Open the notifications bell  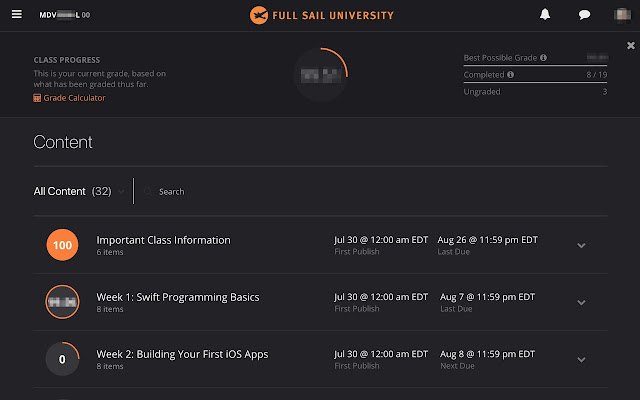point(545,15)
